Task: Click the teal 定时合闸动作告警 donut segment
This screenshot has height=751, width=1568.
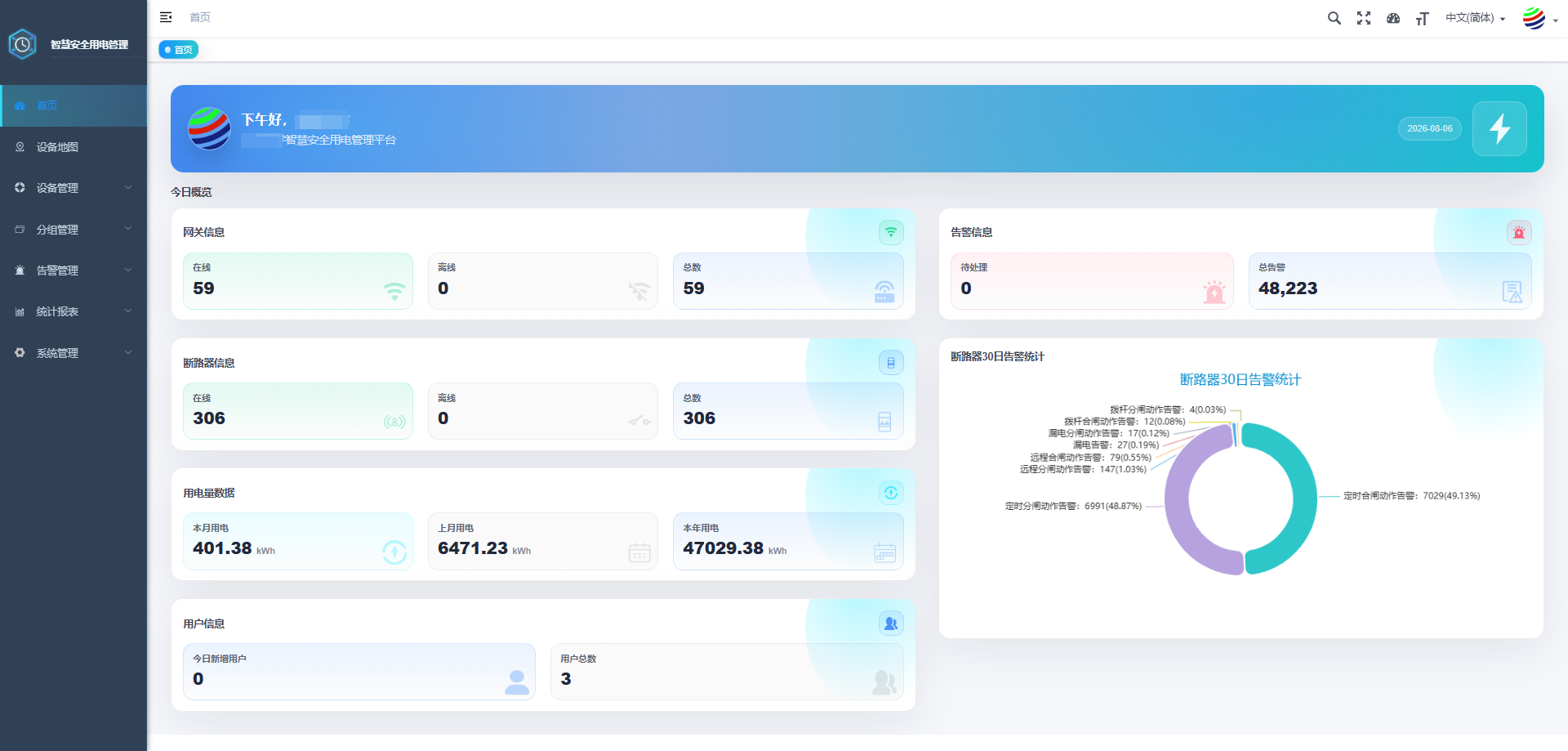Action: click(x=1304, y=498)
